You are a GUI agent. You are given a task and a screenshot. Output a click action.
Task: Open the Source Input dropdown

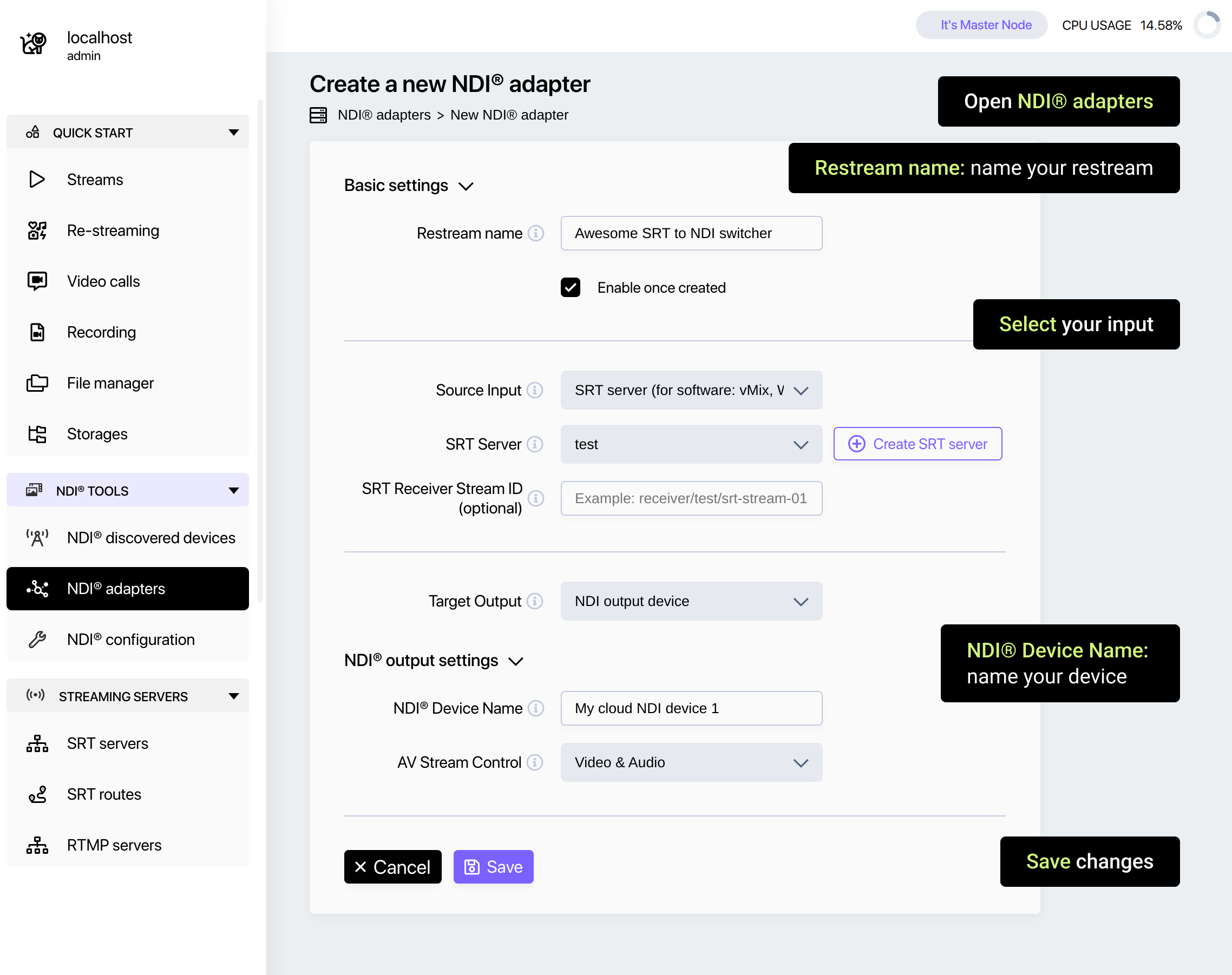691,390
